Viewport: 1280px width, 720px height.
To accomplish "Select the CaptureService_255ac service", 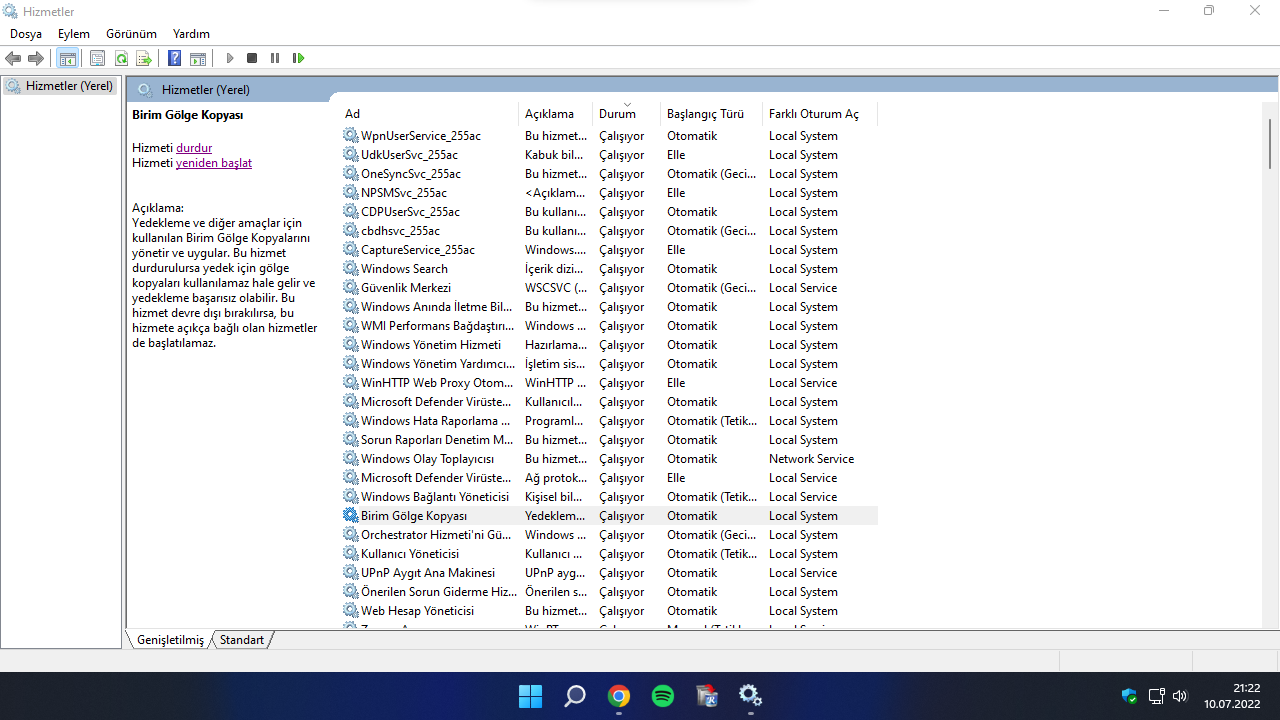I will (x=609, y=250).
